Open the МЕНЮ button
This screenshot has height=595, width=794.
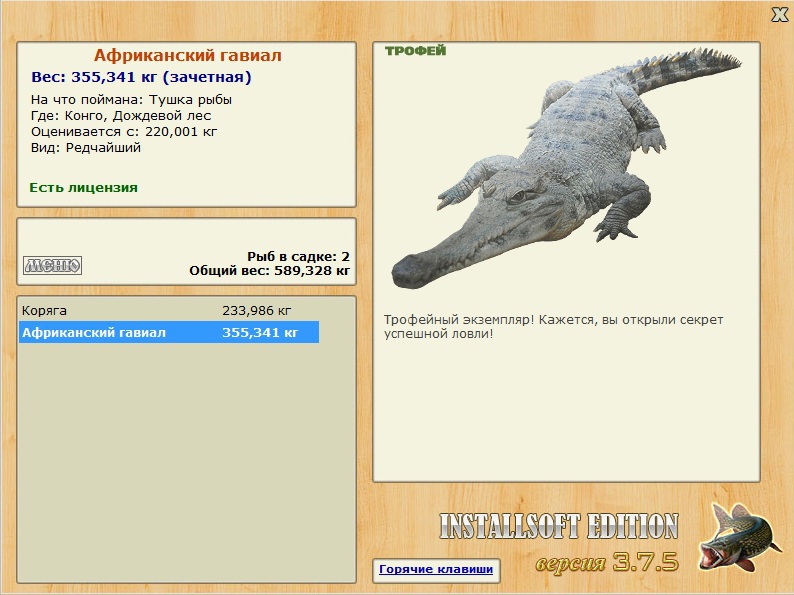[53, 265]
